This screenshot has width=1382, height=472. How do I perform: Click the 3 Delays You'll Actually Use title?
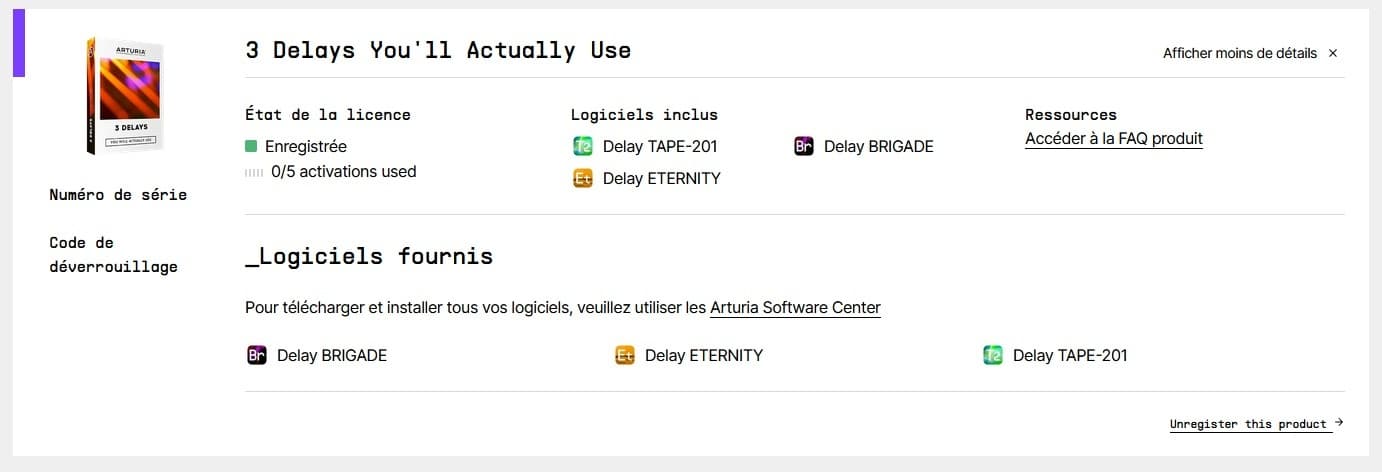438,50
